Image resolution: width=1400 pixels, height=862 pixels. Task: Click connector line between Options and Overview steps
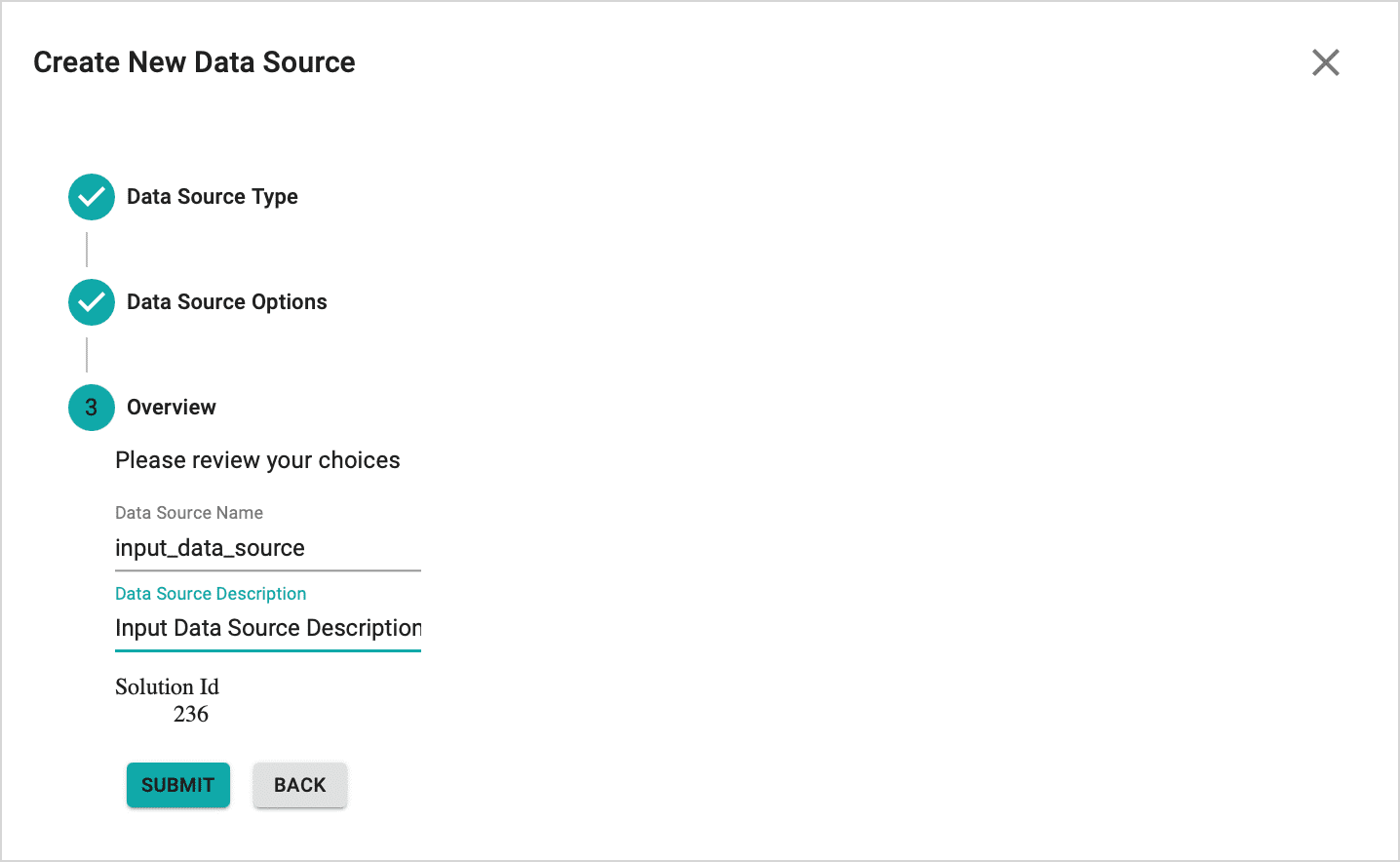click(x=87, y=355)
